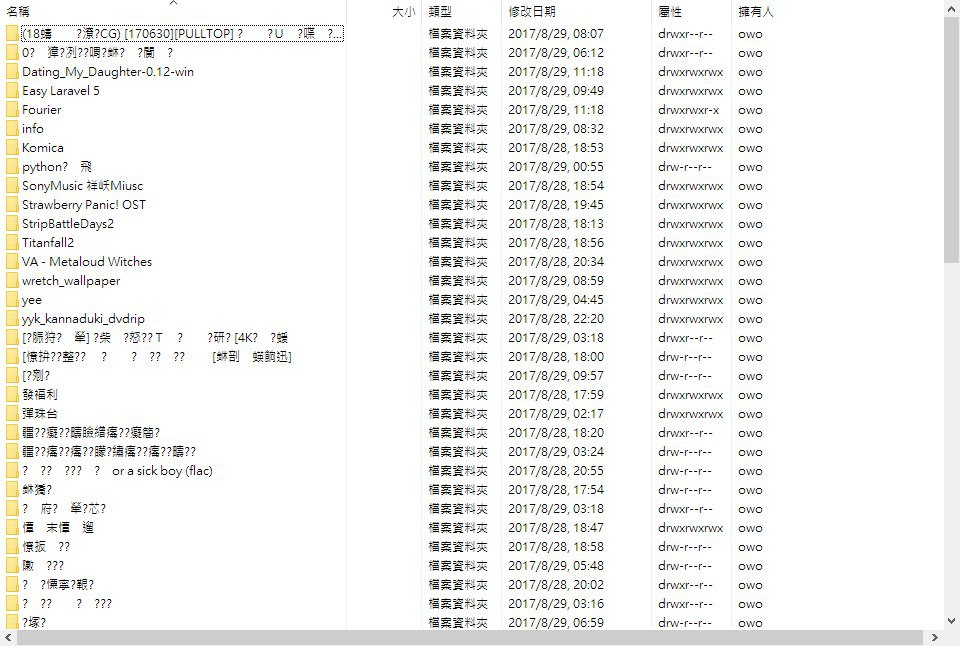
Task: Click the 擁有人 owner column header
Action: [756, 12]
